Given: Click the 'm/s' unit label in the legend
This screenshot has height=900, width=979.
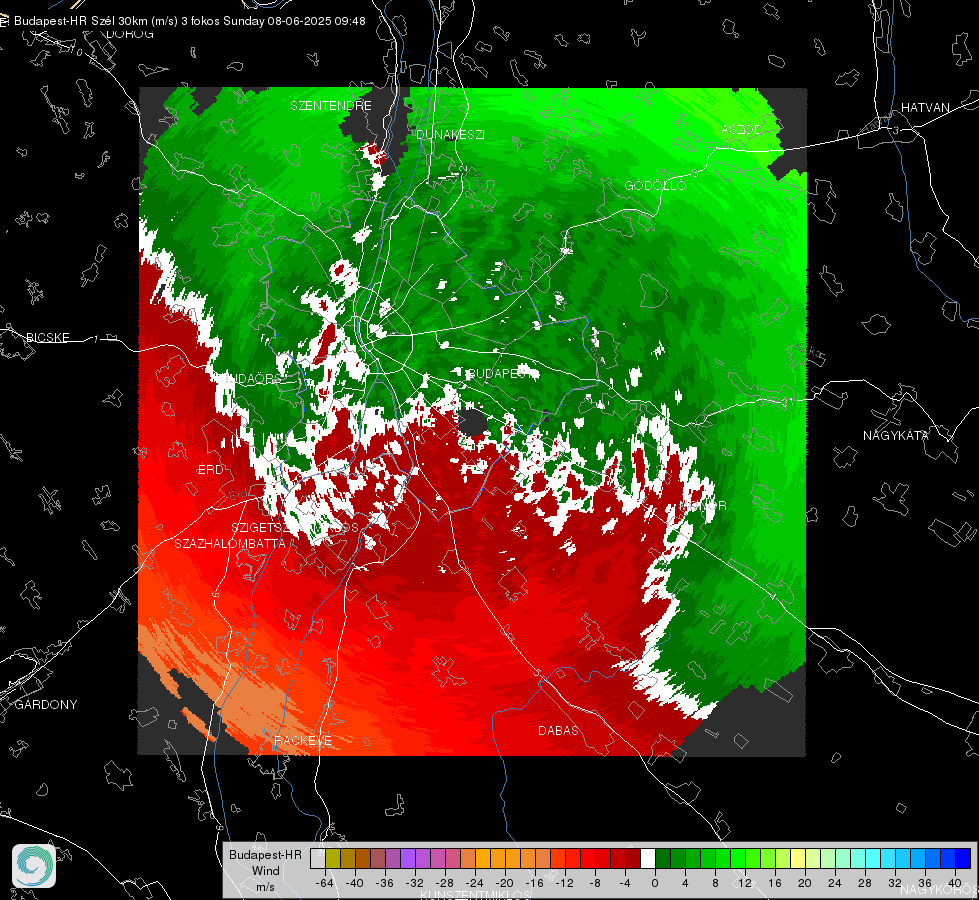Looking at the screenshot, I should (x=265, y=886).
